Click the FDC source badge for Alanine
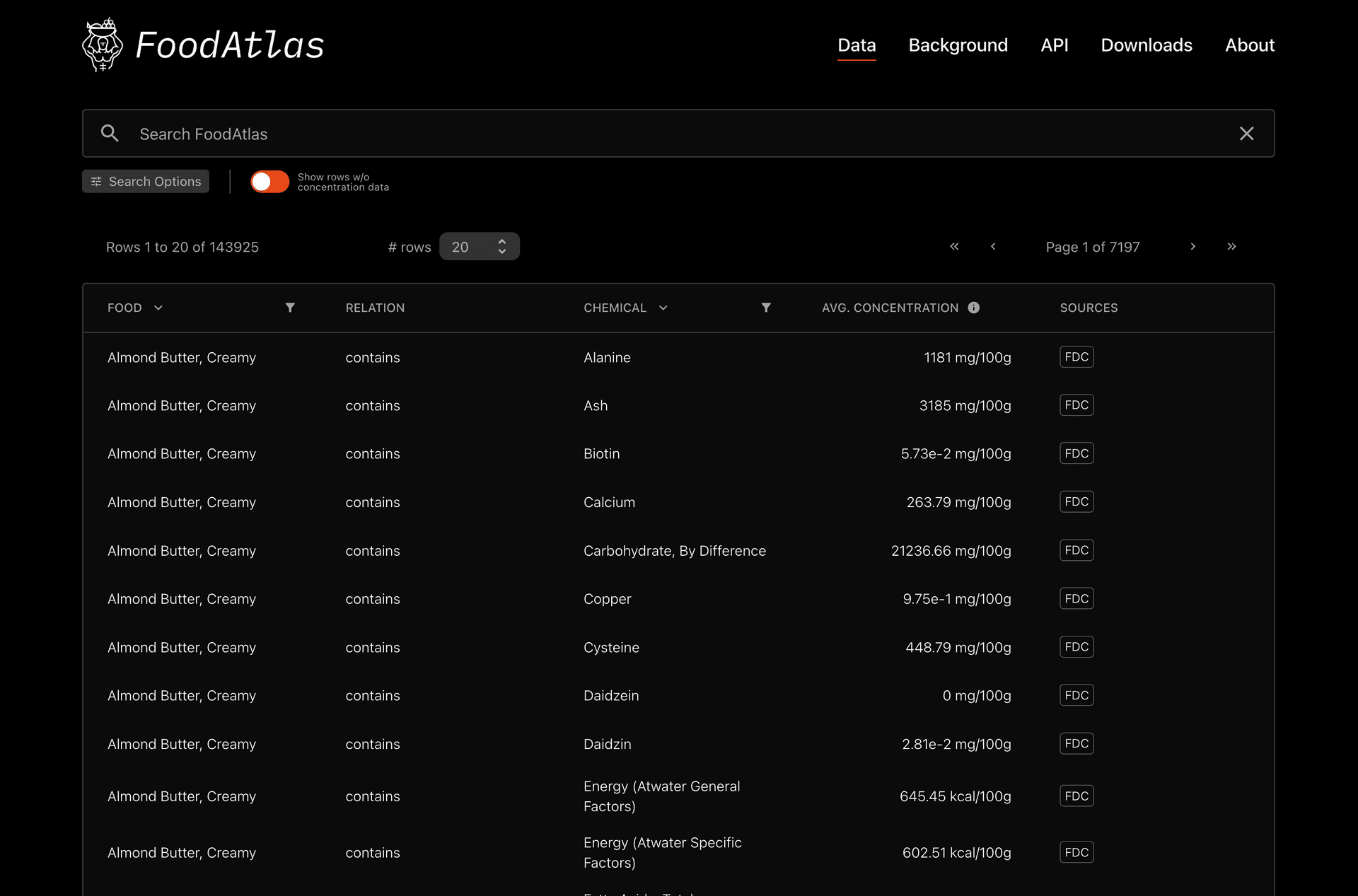The image size is (1358, 896). tap(1076, 356)
